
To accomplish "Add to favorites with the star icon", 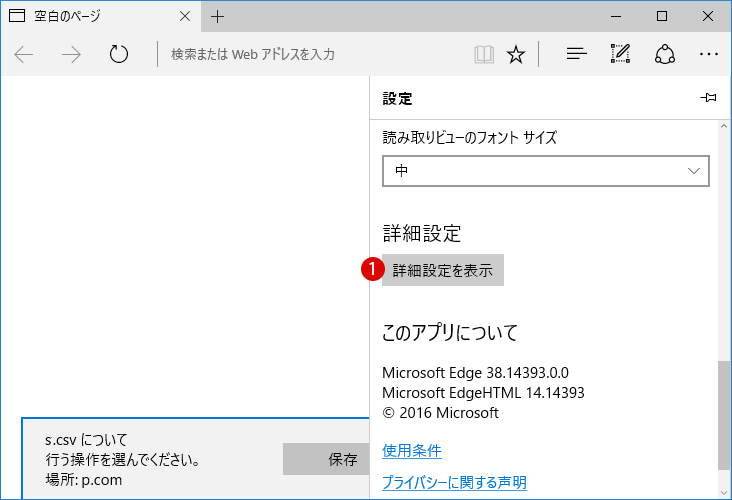I will click(x=516, y=55).
